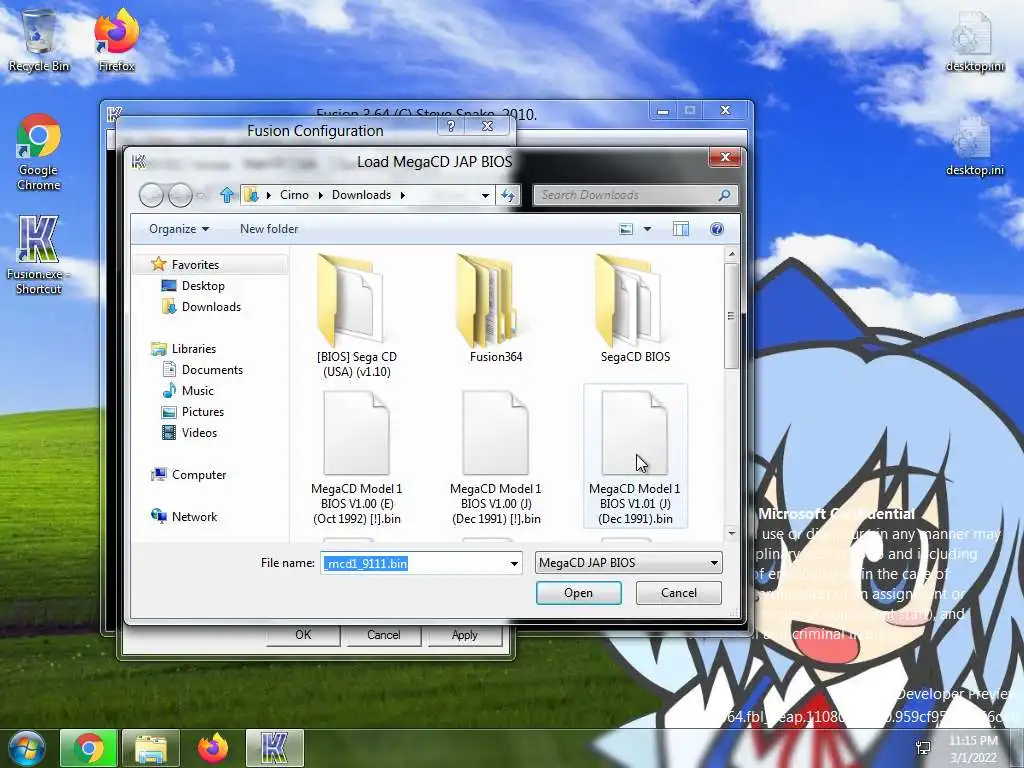Open Pictures library in navigation pane

[x=202, y=411]
